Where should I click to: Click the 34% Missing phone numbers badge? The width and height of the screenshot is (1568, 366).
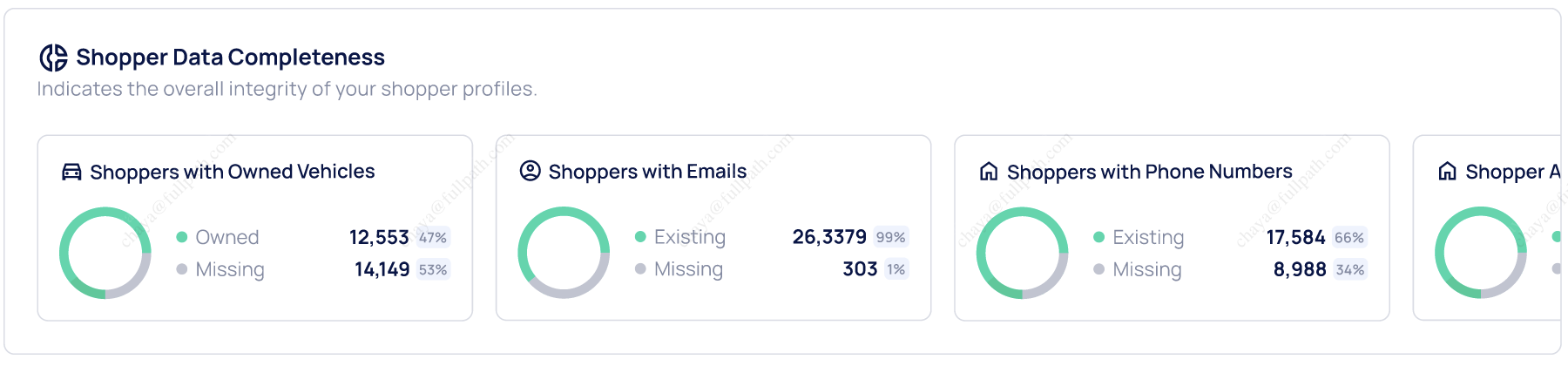pyautogui.click(x=1349, y=269)
